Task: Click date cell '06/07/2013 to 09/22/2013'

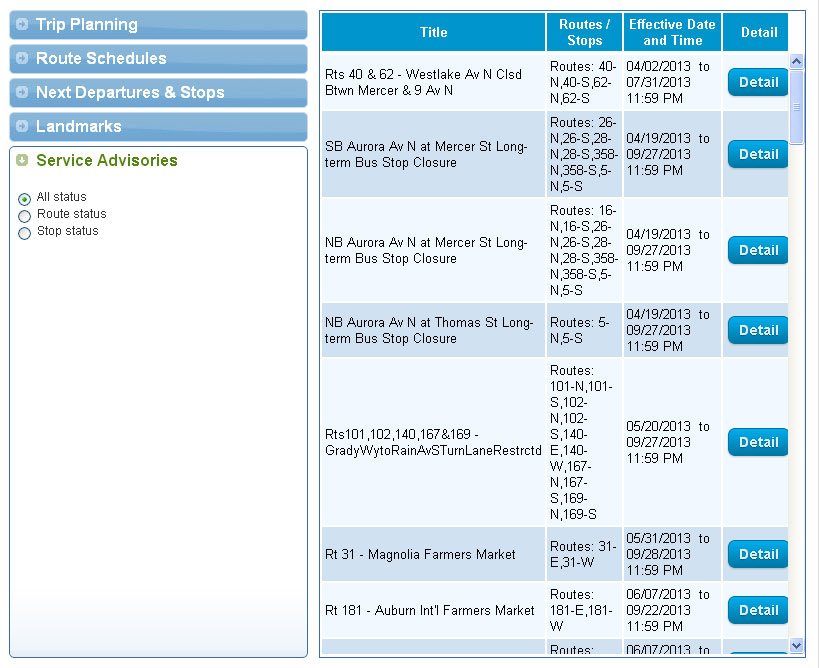Action: coord(672,610)
